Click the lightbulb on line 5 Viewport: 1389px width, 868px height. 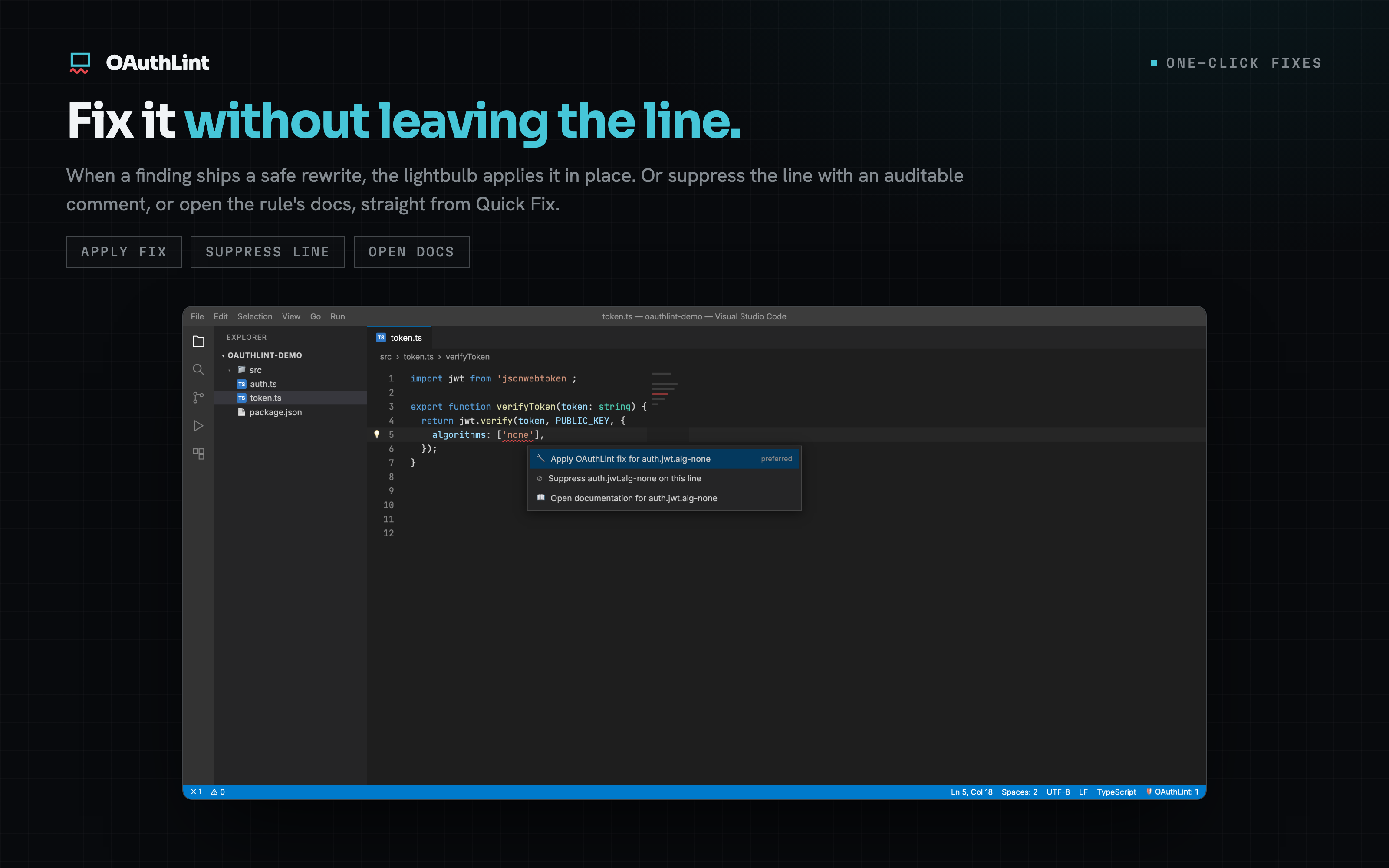(376, 434)
